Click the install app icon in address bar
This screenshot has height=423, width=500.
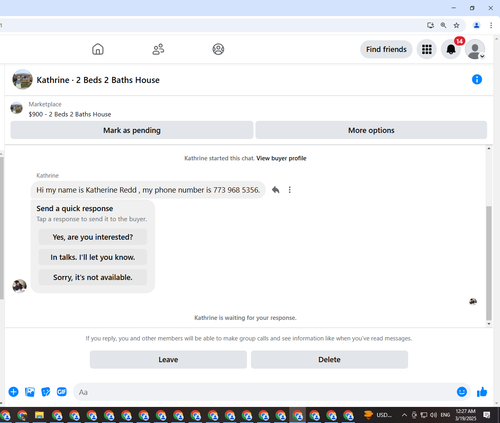click(430, 25)
